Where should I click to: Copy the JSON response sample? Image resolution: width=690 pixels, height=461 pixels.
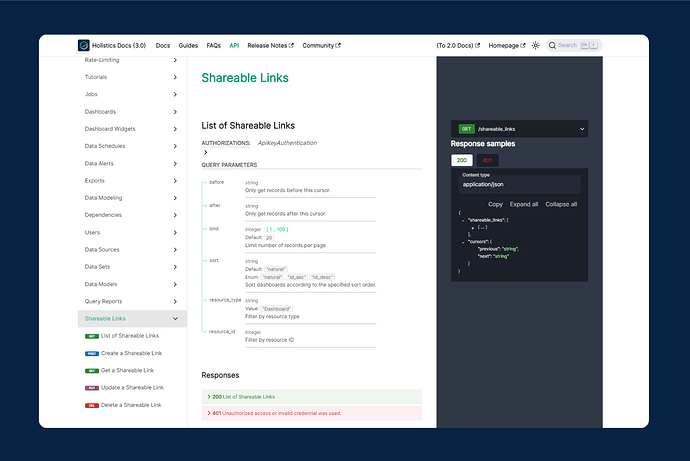click(495, 204)
